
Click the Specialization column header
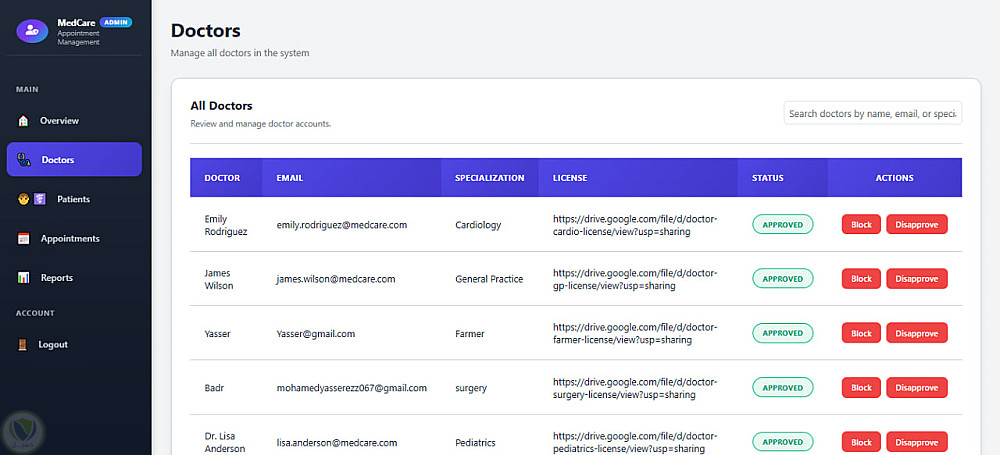[489, 178]
